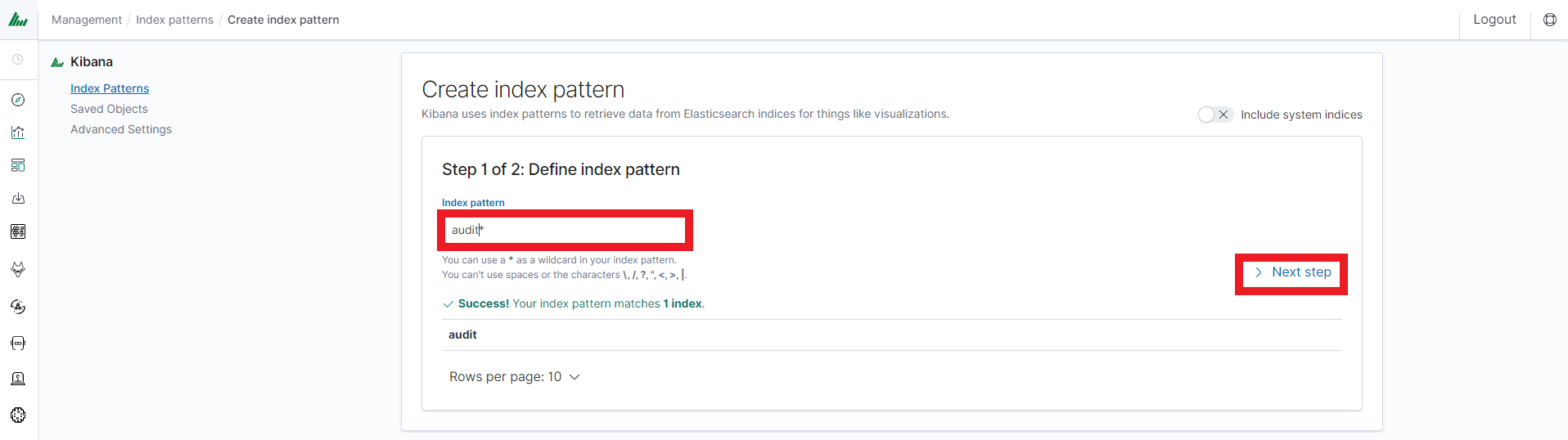Open the Dashboard icon in sidebar
The height and width of the screenshot is (440, 1568).
[x=18, y=165]
